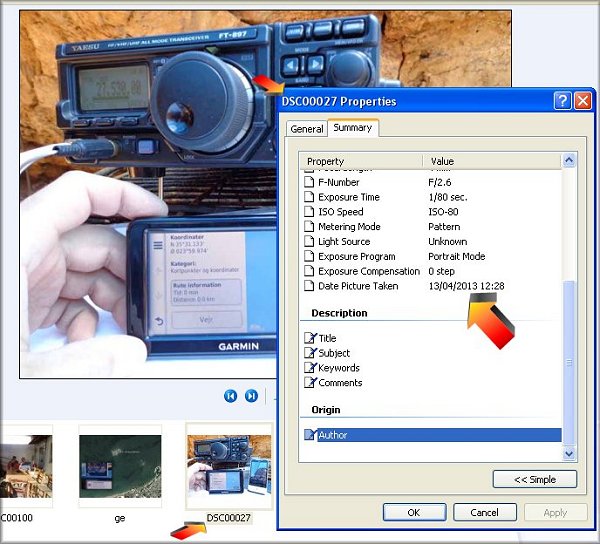Select the Summary tab

[x=353, y=127]
